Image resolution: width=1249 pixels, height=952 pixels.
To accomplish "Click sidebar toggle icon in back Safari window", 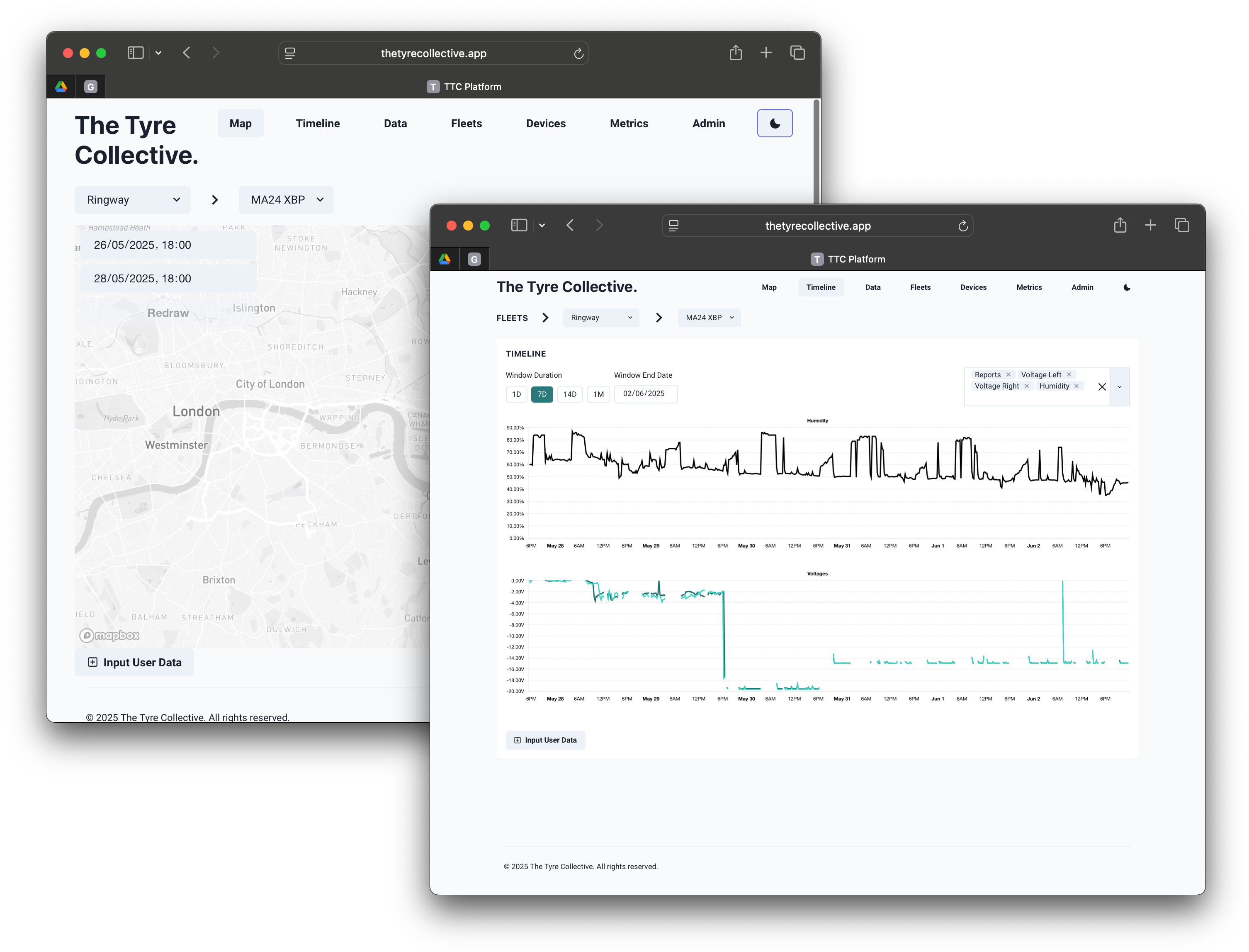I will [x=136, y=53].
